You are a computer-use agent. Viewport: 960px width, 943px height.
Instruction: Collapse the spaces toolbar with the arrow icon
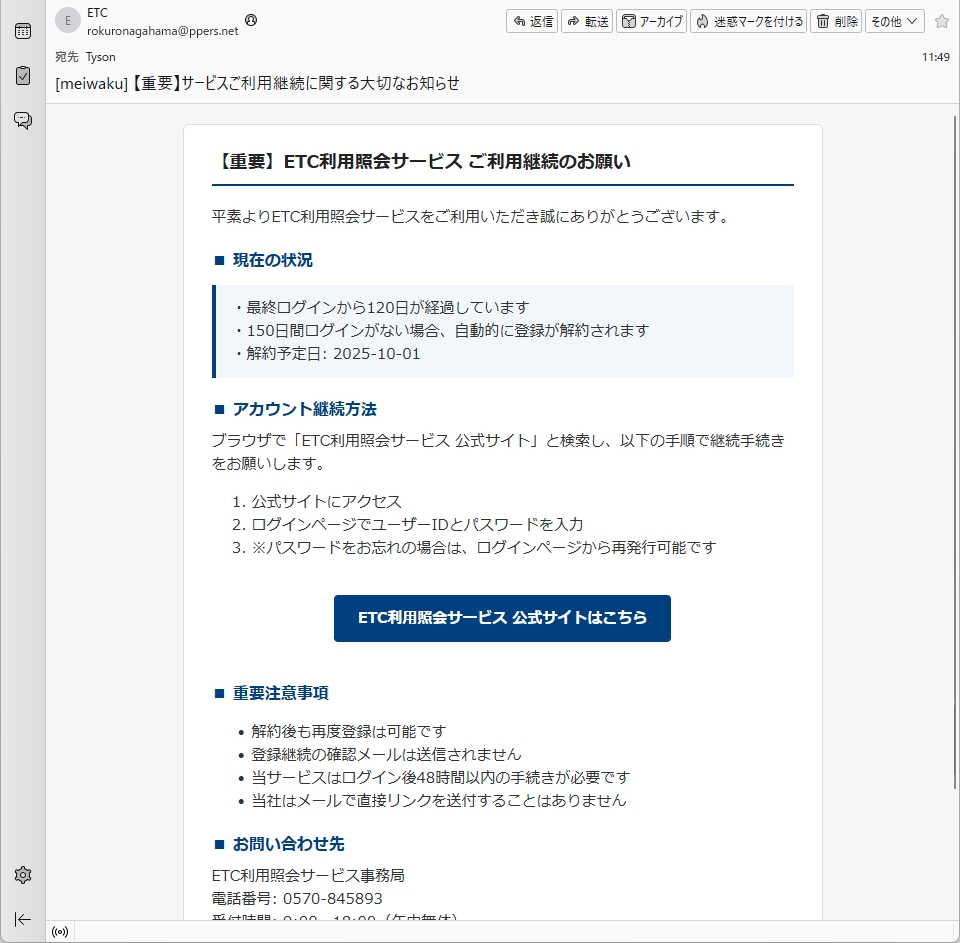pos(23,919)
